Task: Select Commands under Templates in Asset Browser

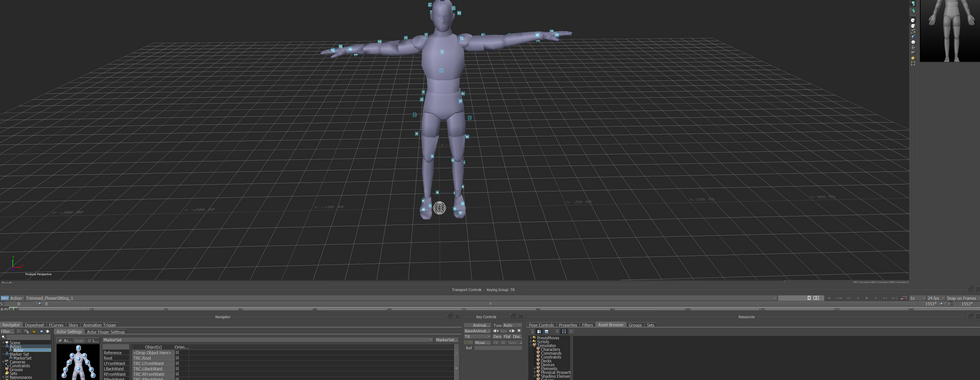Action: [x=551, y=353]
